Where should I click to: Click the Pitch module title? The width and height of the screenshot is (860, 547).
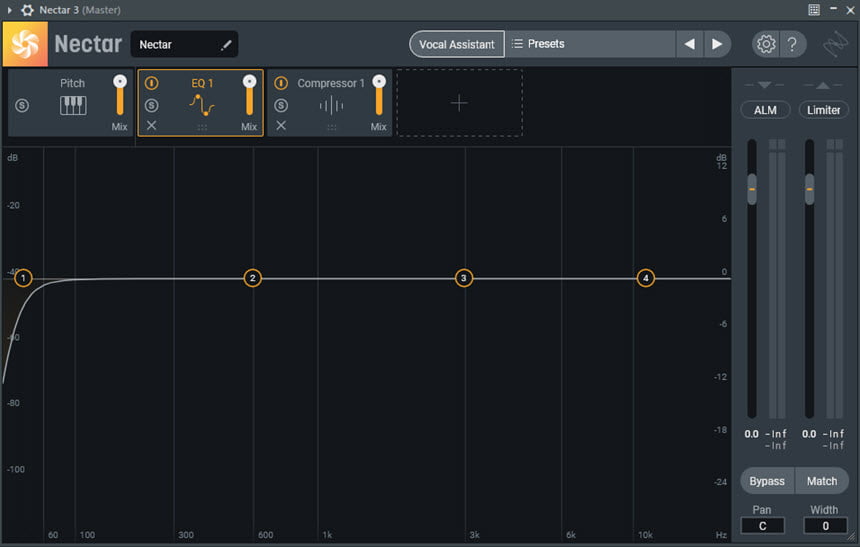(72, 83)
